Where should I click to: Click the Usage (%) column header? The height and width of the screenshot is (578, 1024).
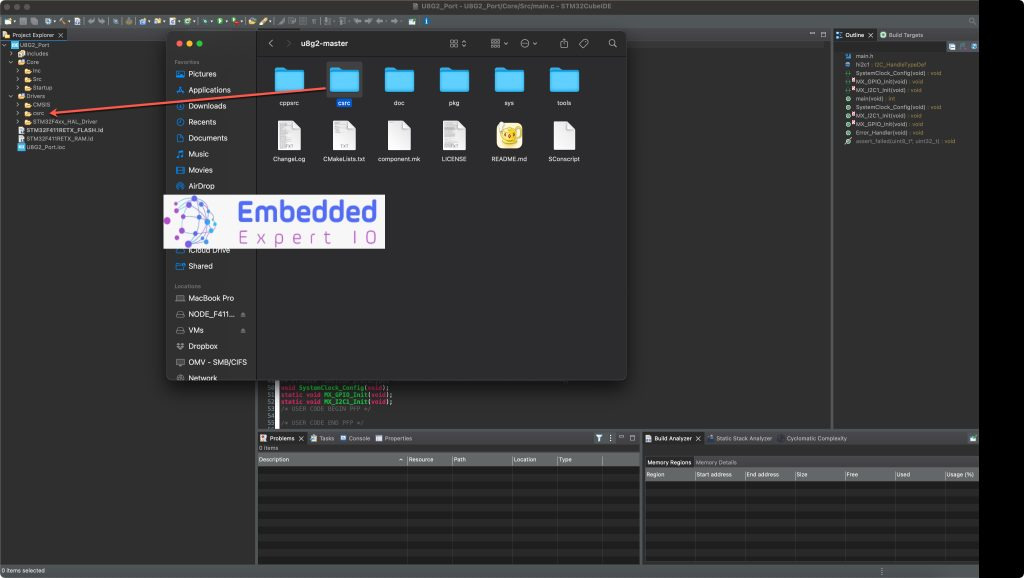click(x=960, y=475)
